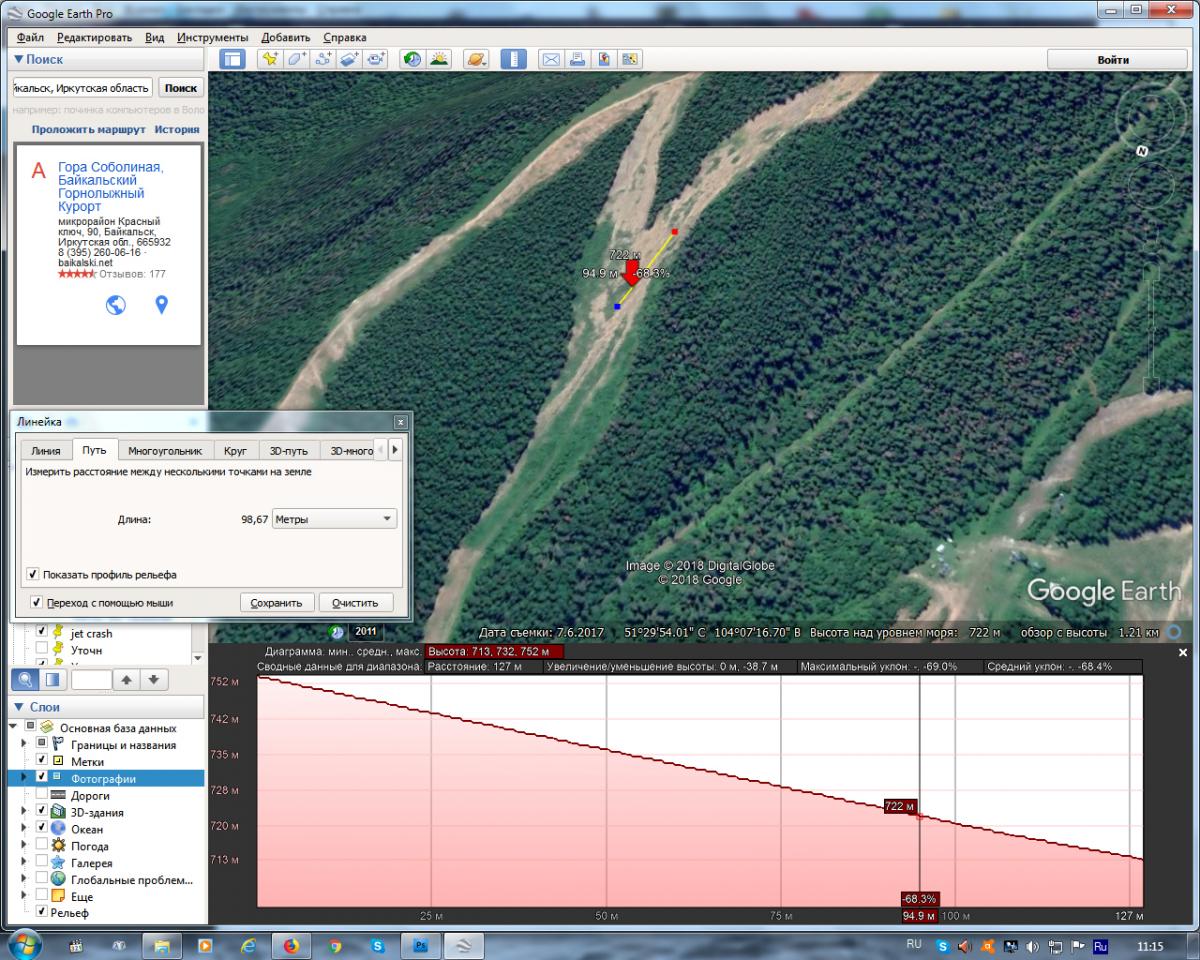Select the Add Path tool

(323, 59)
